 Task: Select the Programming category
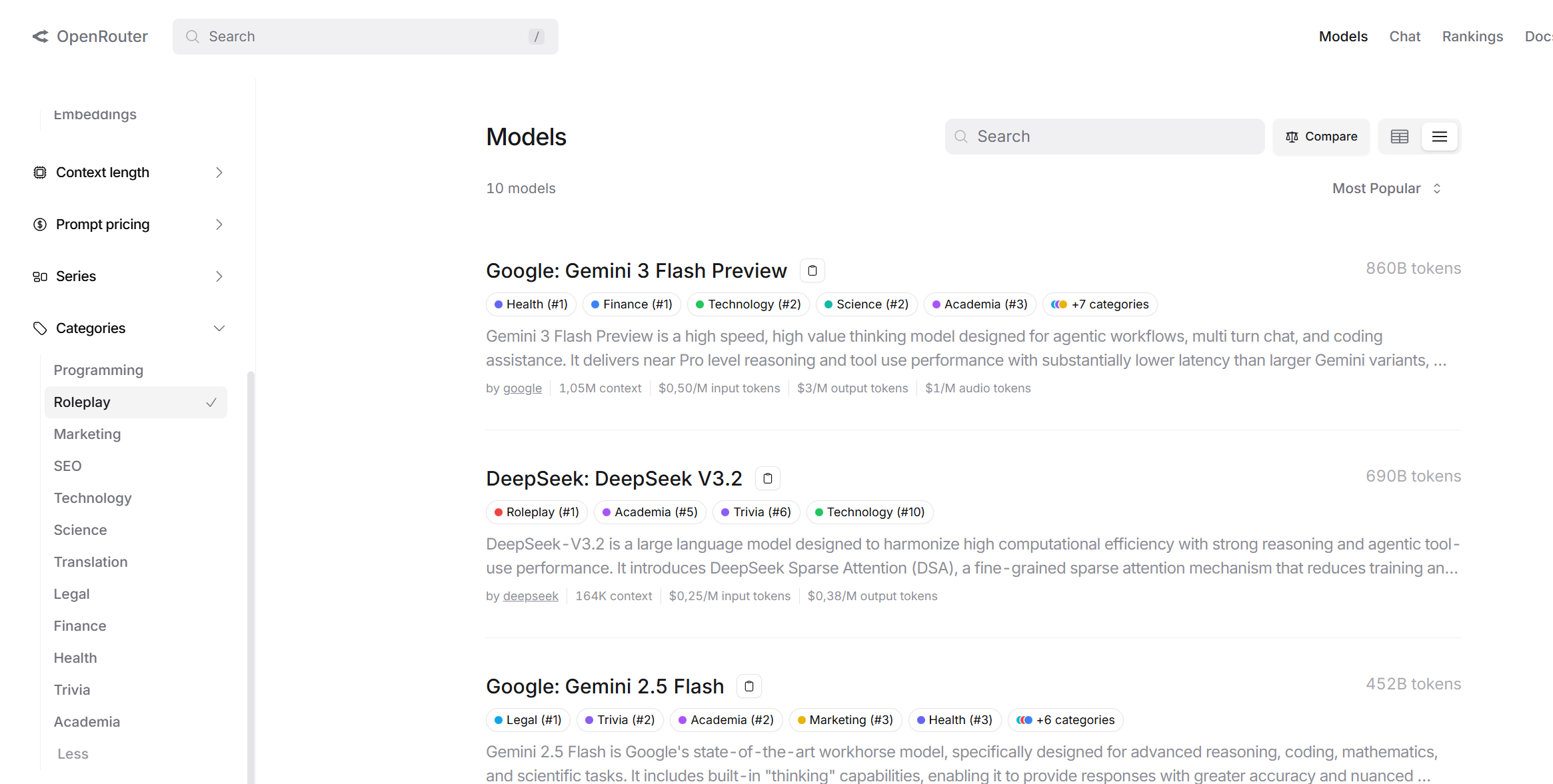[x=99, y=370]
